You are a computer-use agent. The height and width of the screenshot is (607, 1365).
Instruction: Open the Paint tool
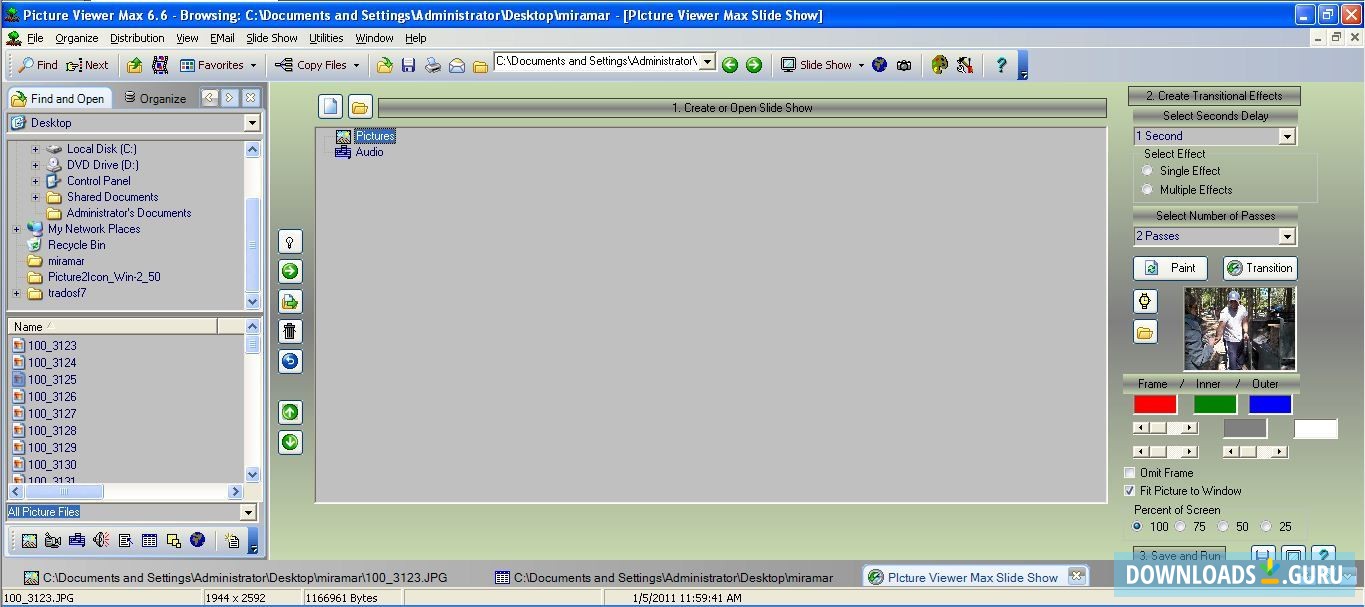1169,267
